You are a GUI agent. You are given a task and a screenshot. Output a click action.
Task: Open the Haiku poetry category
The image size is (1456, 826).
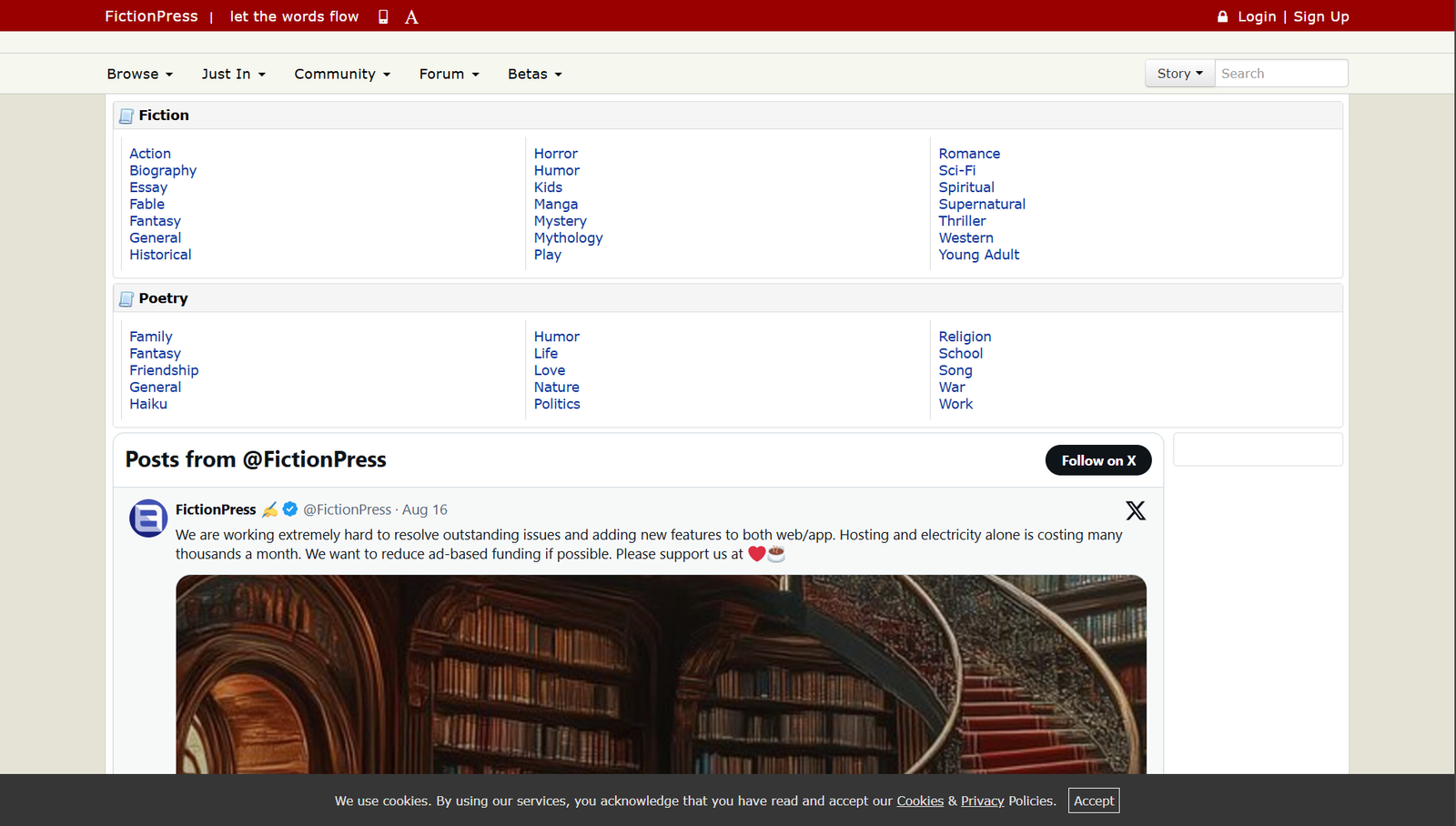(148, 404)
